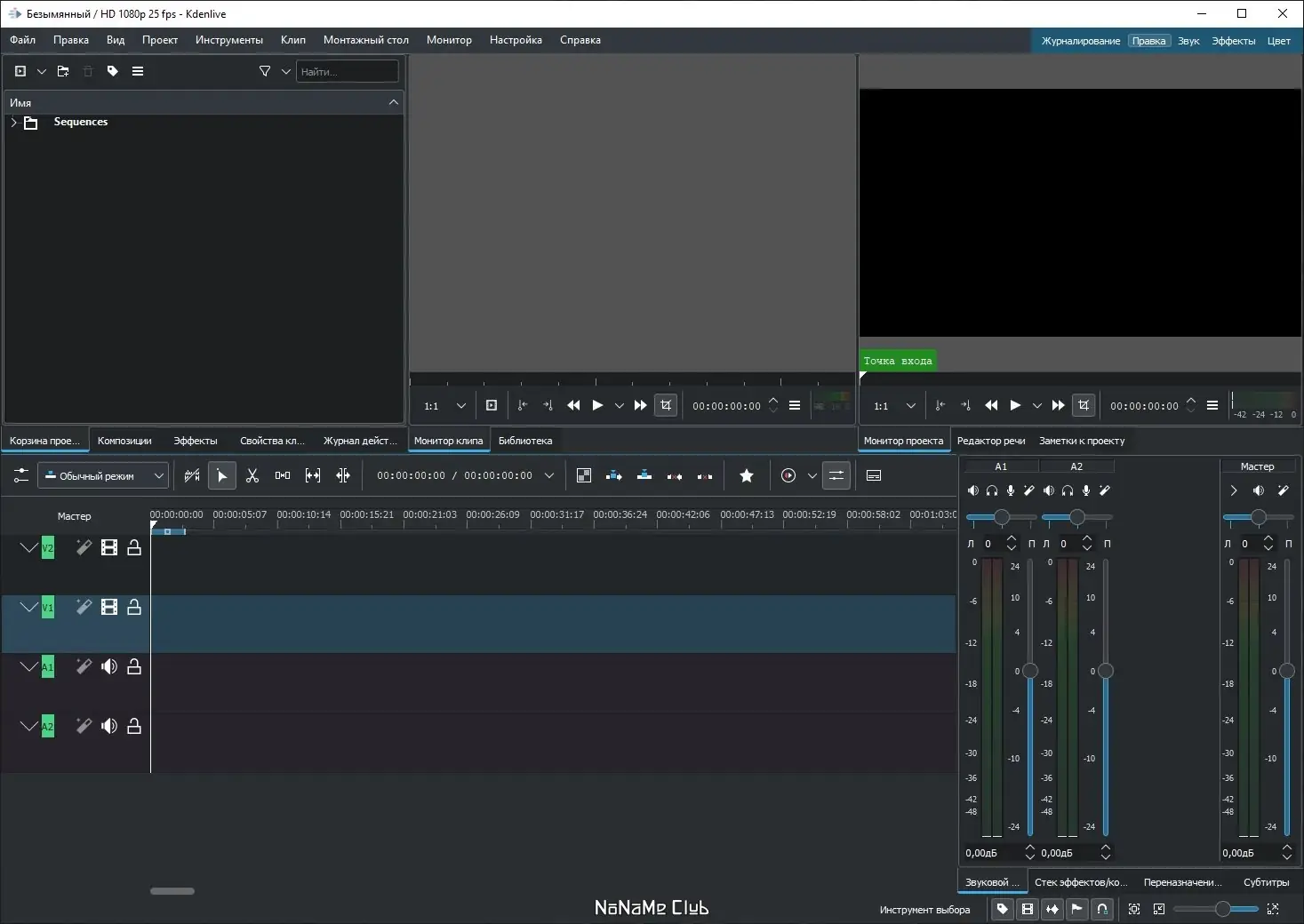
Task: Open the Проект menu
Action: (160, 40)
